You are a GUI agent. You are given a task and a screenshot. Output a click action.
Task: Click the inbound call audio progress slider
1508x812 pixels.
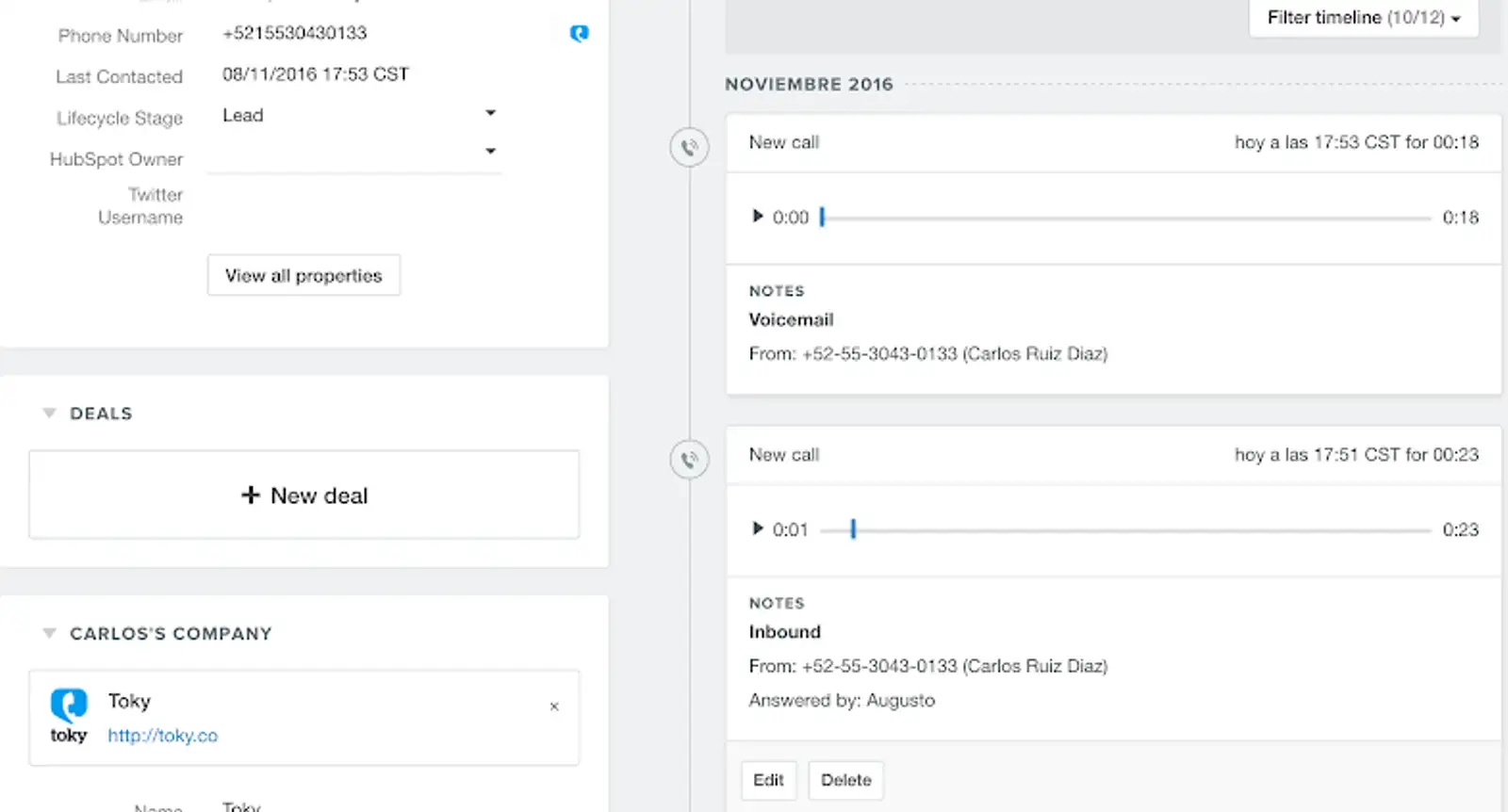coord(1125,530)
